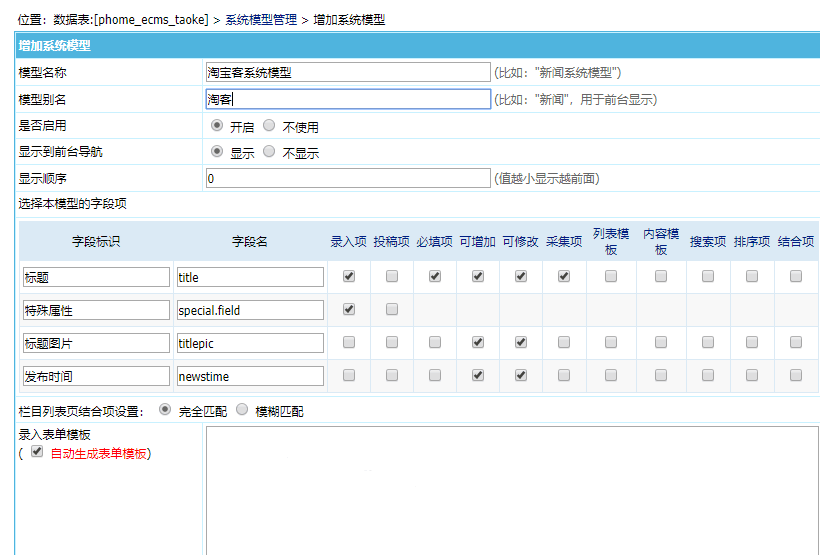
Task: Click the 标题 field label input
Action: tap(96, 277)
